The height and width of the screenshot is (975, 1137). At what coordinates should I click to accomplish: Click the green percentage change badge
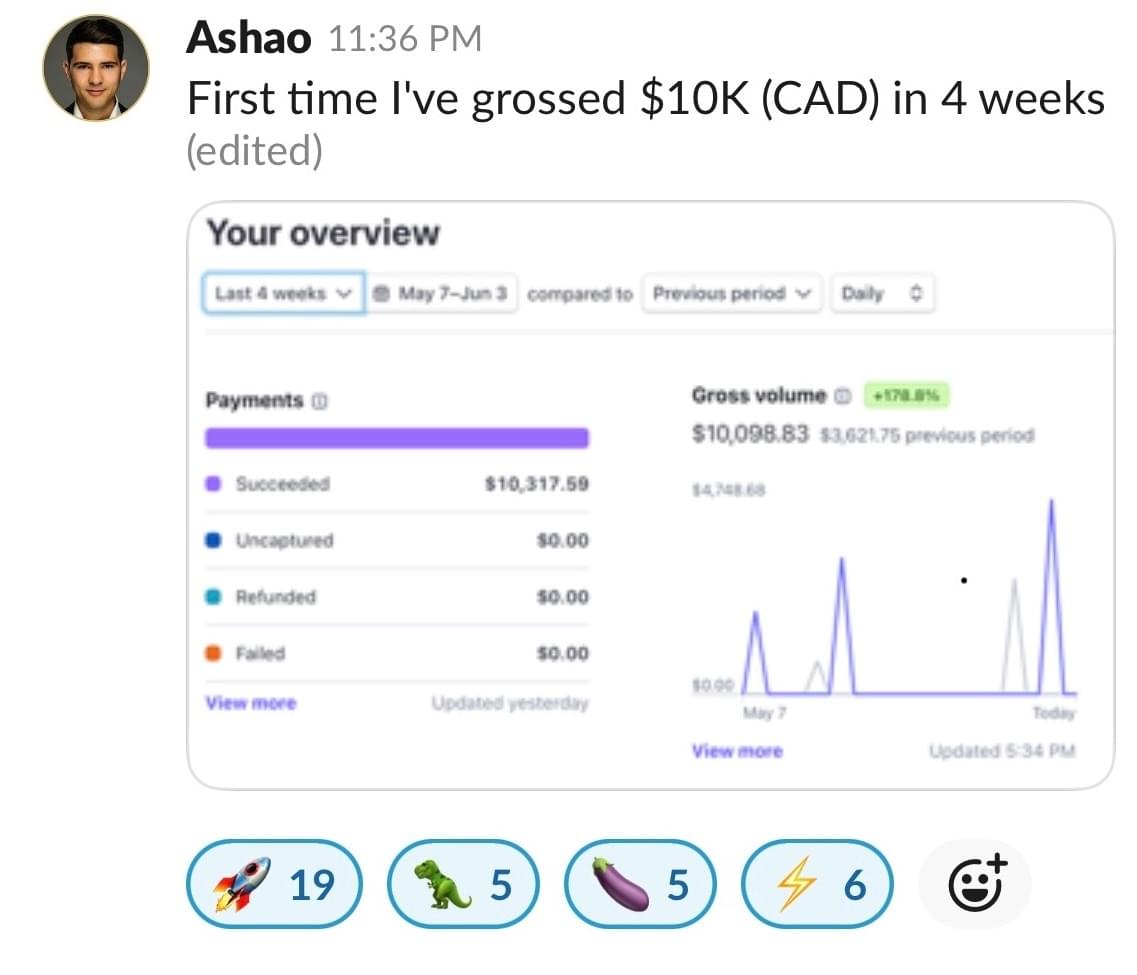(x=905, y=396)
